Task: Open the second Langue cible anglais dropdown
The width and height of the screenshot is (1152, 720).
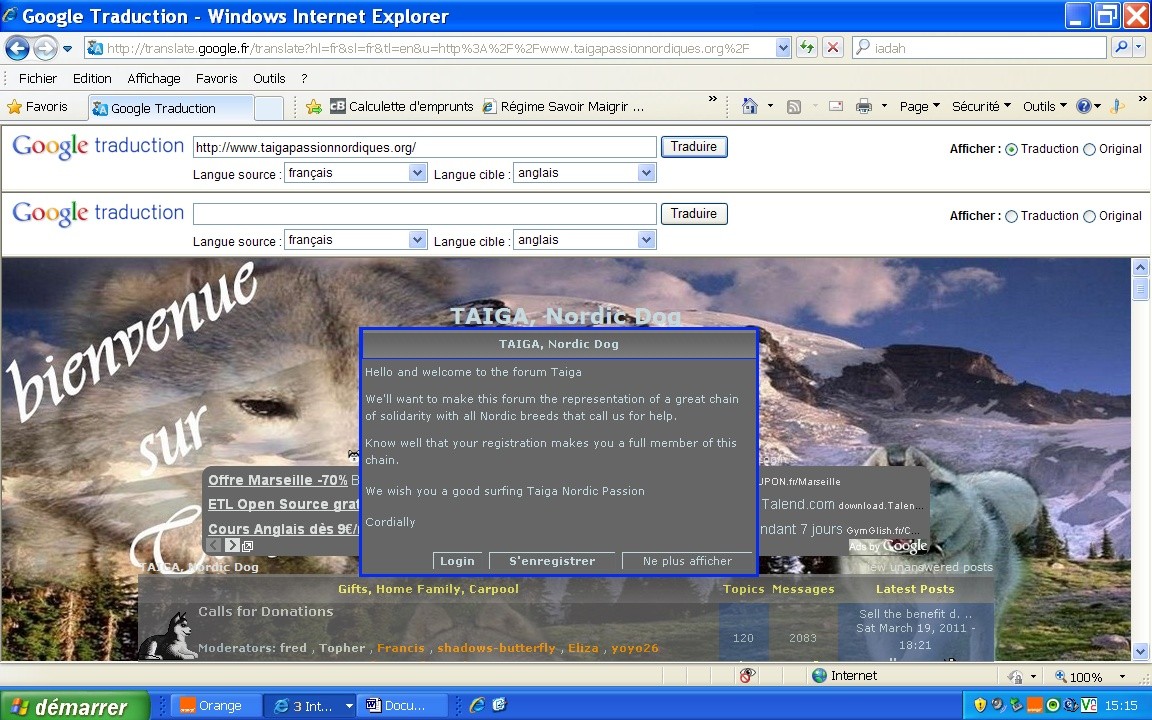Action: (585, 240)
